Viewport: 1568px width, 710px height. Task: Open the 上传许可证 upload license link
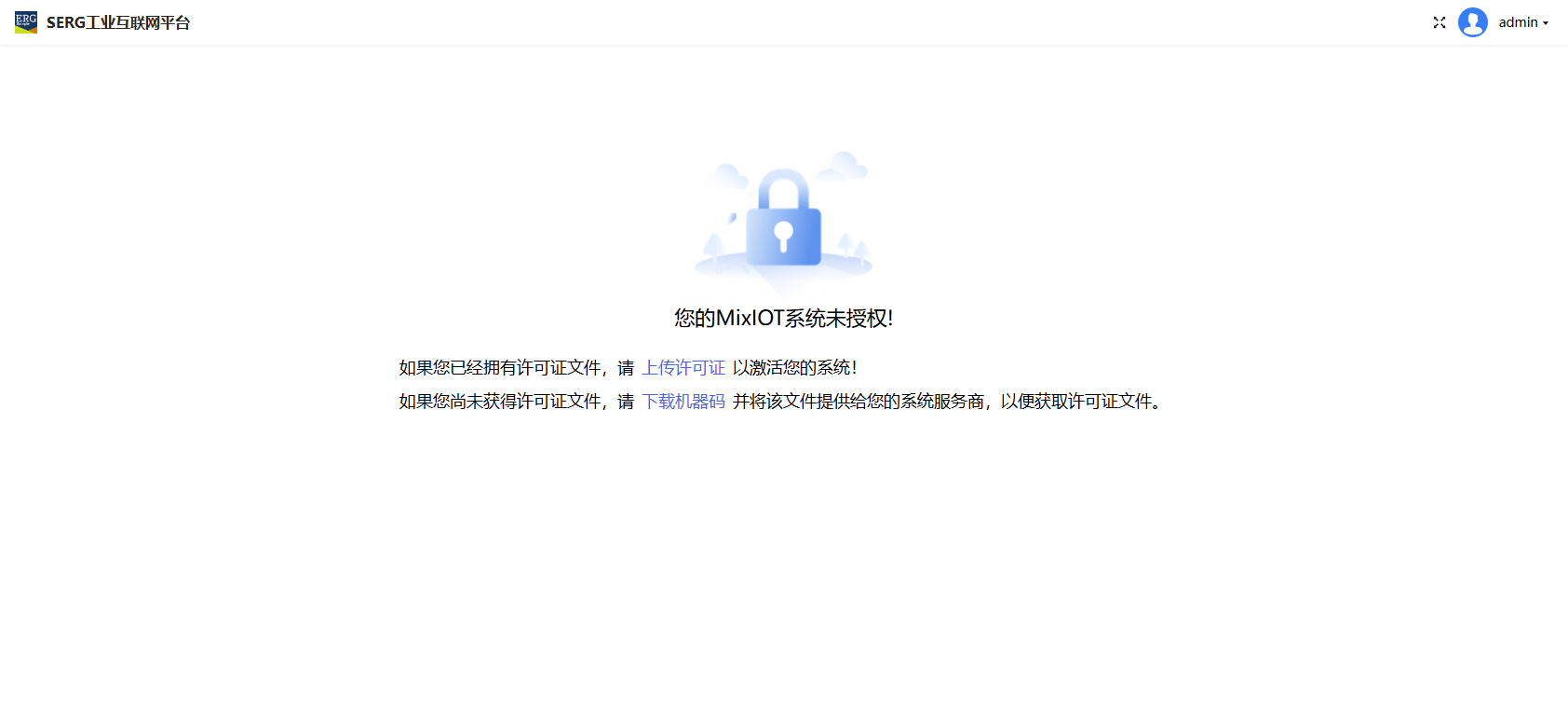click(x=683, y=368)
